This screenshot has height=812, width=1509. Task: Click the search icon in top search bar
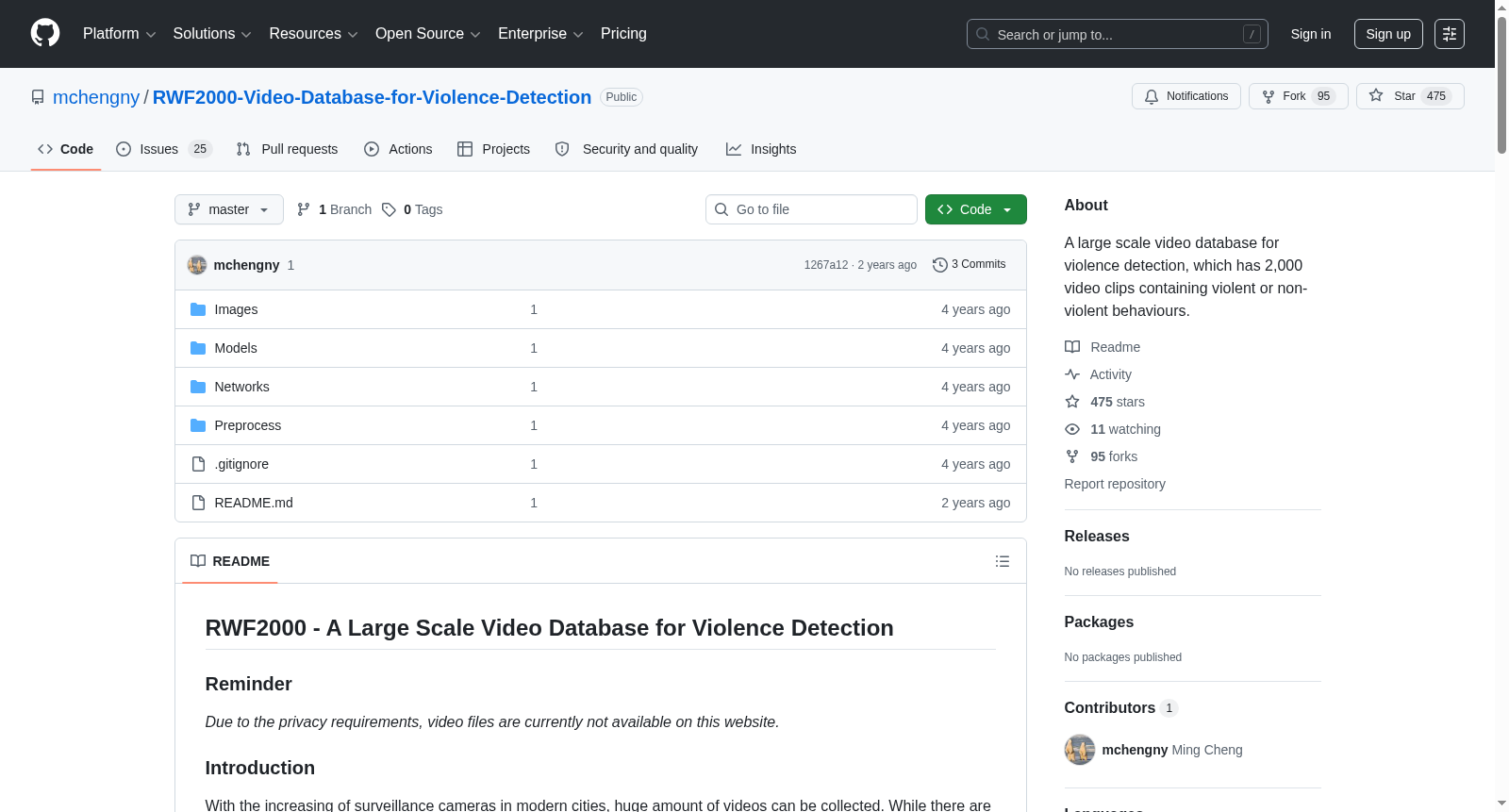click(983, 34)
